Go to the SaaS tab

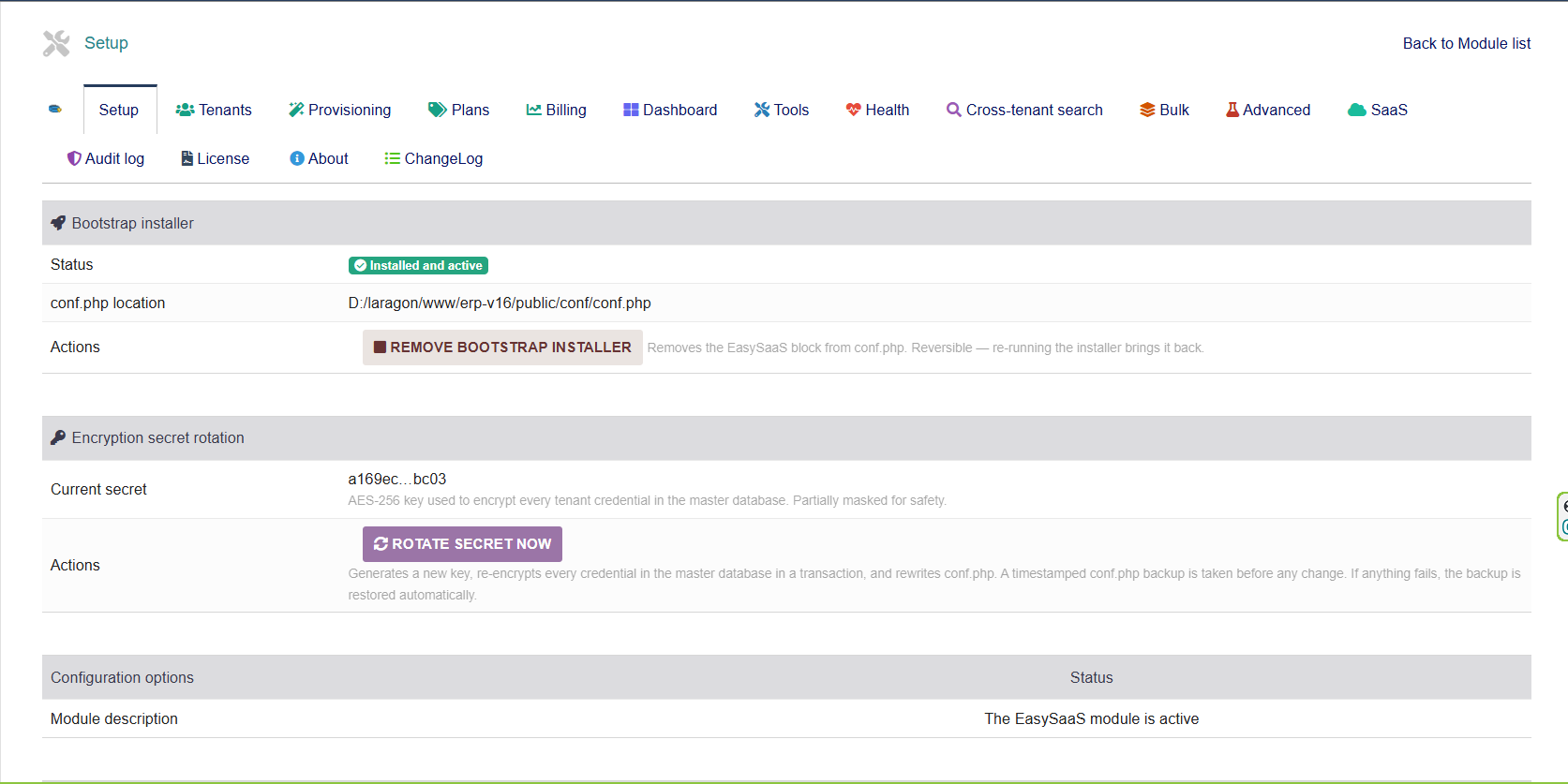tap(1378, 110)
